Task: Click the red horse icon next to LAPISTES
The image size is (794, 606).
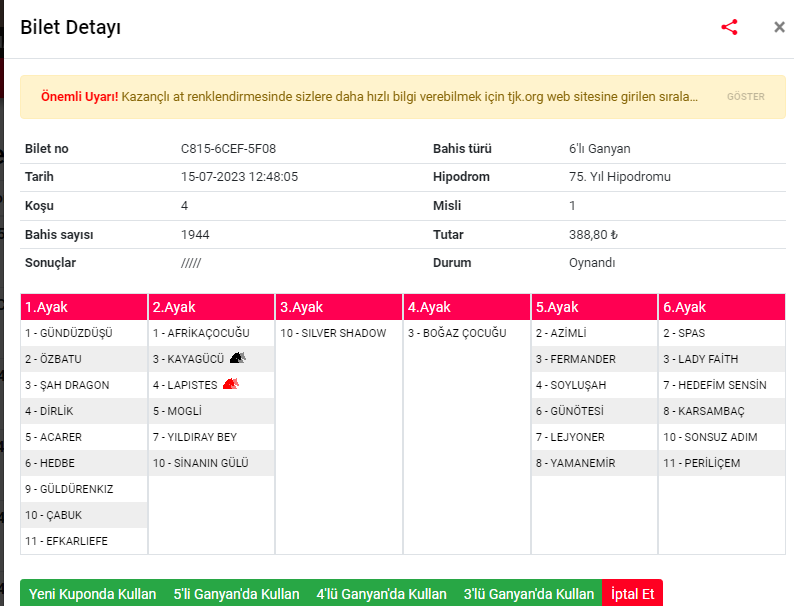Action: [x=230, y=384]
